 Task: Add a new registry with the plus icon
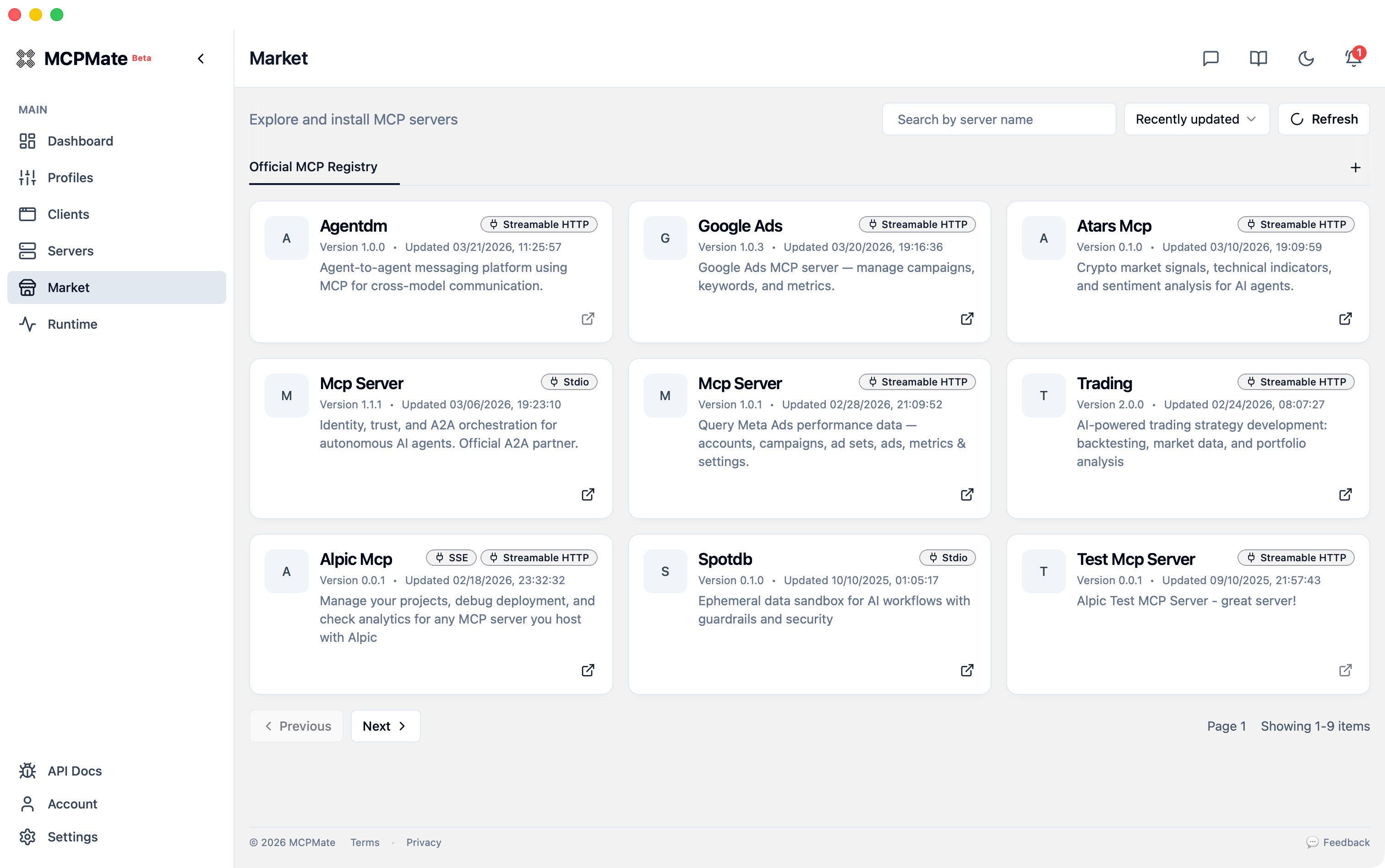1355,168
